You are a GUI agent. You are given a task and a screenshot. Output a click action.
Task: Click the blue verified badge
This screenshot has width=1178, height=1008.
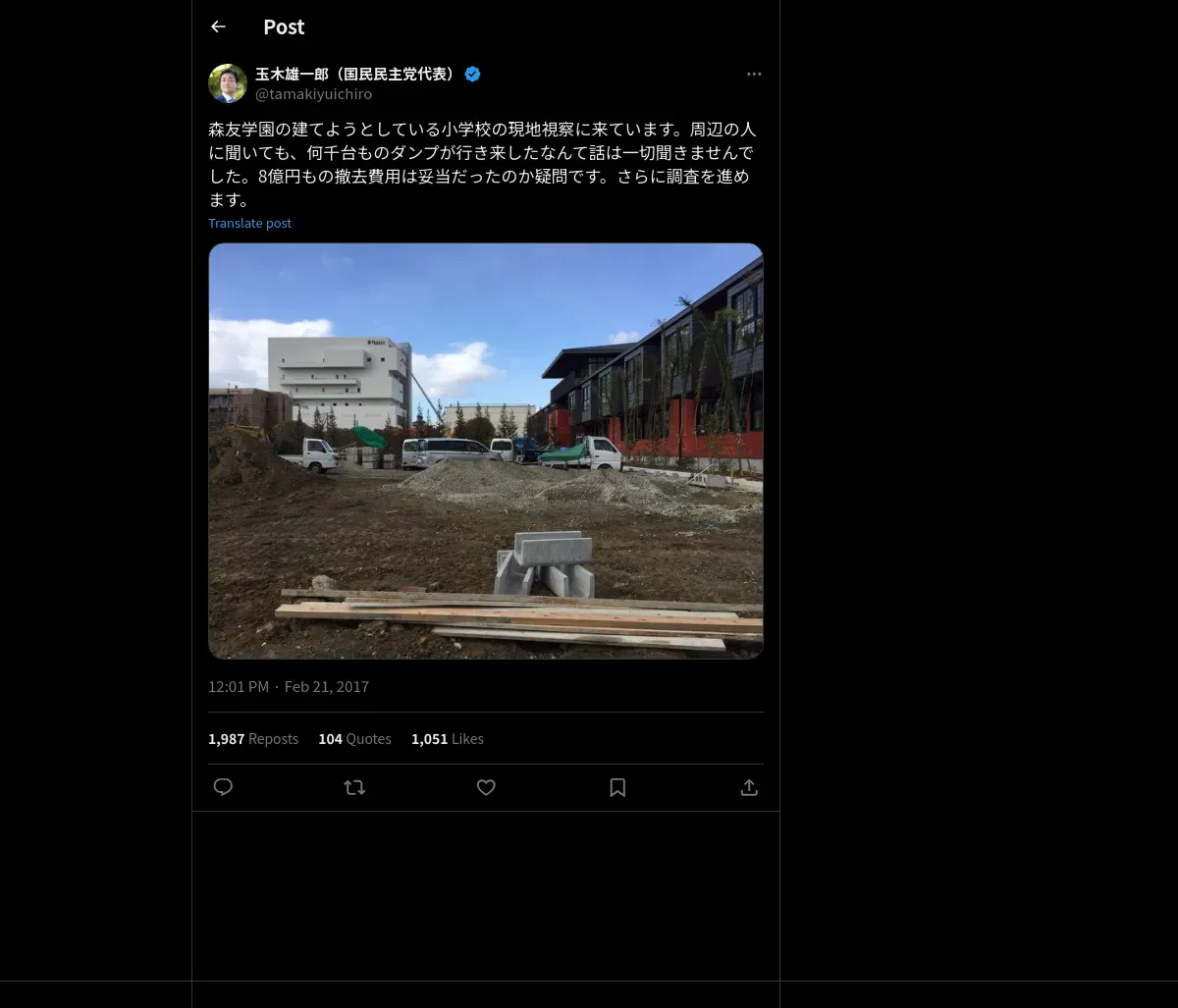tap(472, 74)
